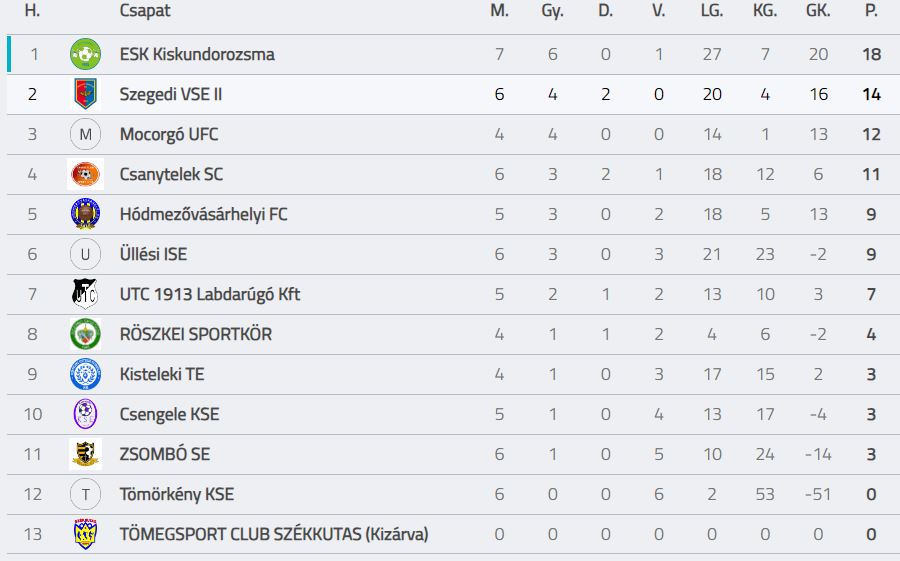The image size is (900, 561).
Task: Click the Üllési ISE 'U' placeholder logo
Action: point(85,254)
